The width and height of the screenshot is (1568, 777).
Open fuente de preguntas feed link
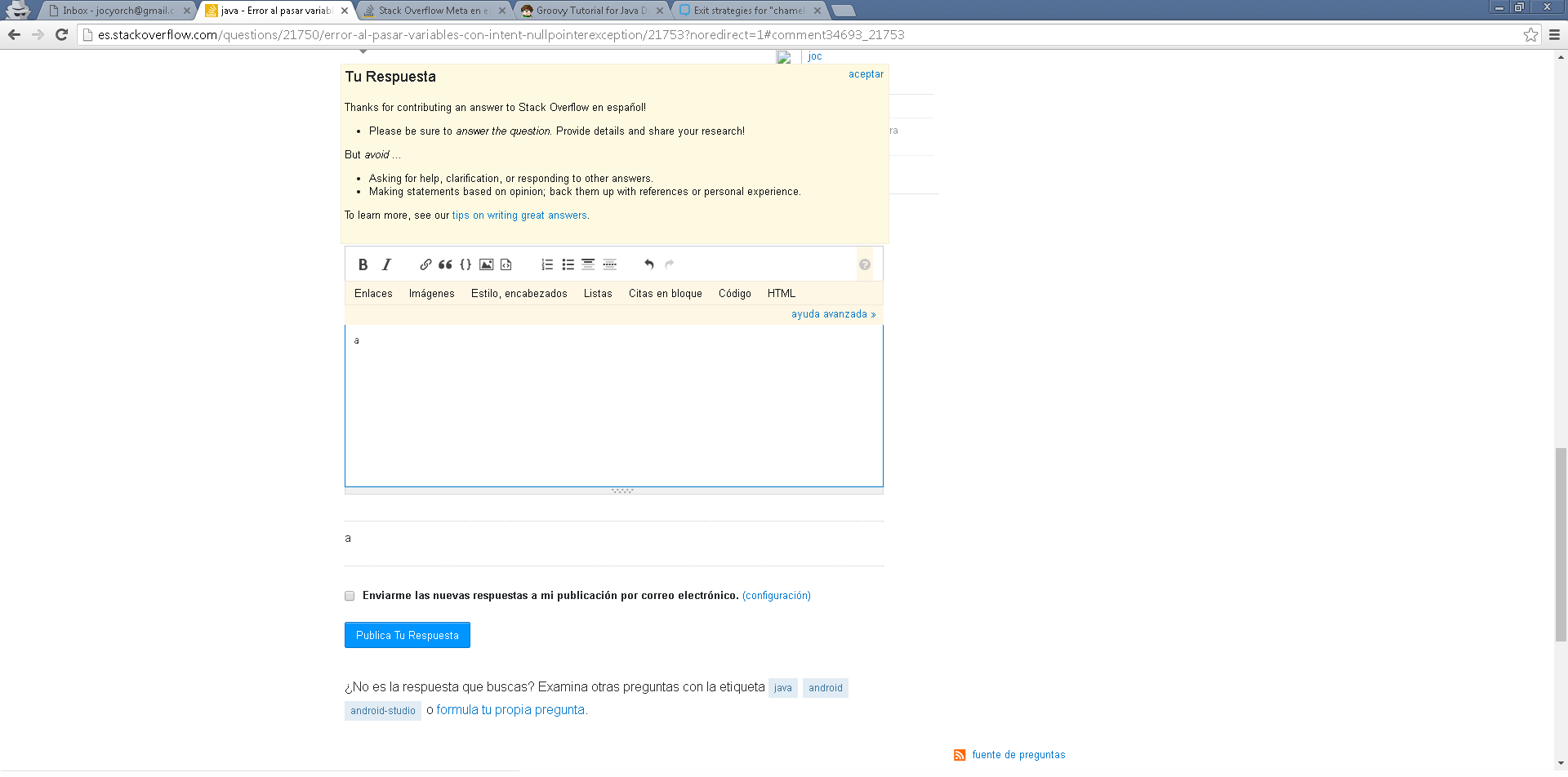[x=1018, y=755]
